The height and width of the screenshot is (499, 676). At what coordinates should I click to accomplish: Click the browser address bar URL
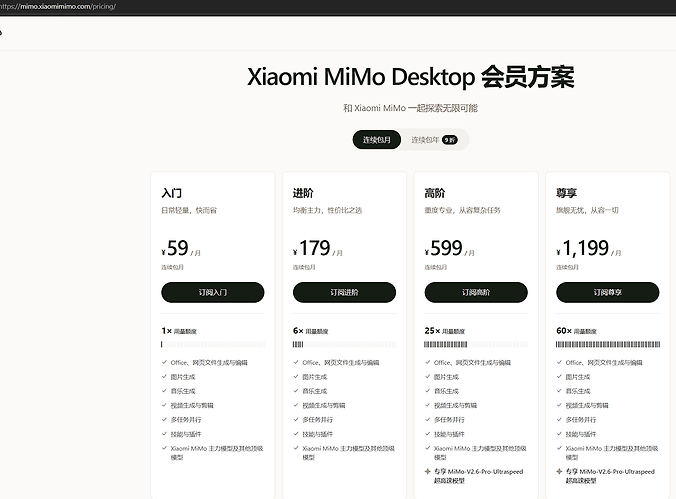pyautogui.click(x=58, y=6)
